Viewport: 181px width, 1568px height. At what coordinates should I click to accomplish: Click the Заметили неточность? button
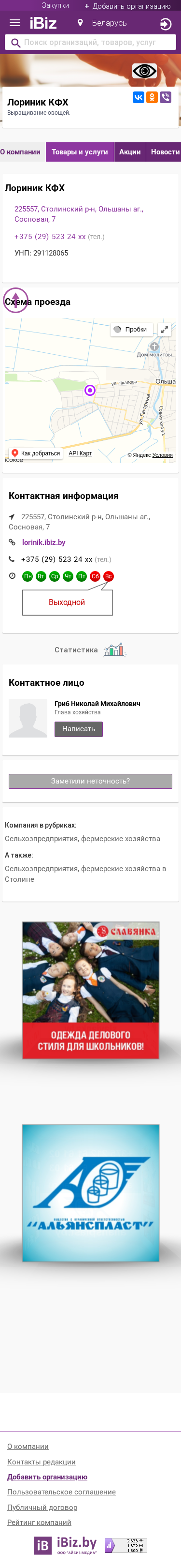[x=91, y=781]
